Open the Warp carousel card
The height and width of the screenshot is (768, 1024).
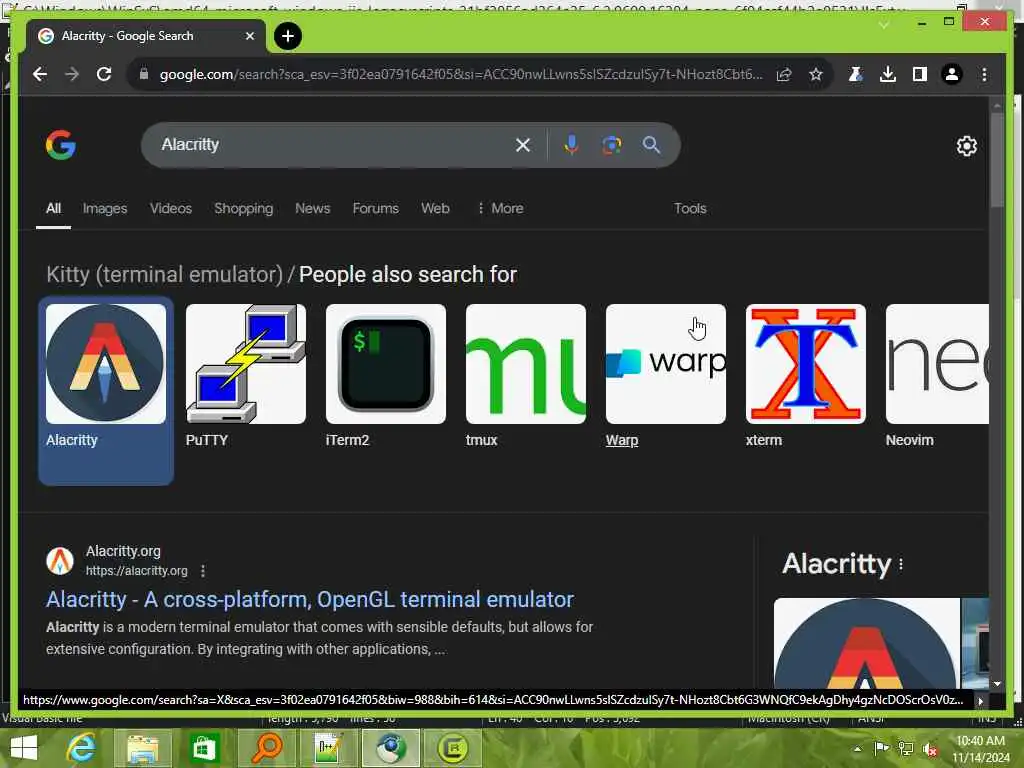[665, 376]
